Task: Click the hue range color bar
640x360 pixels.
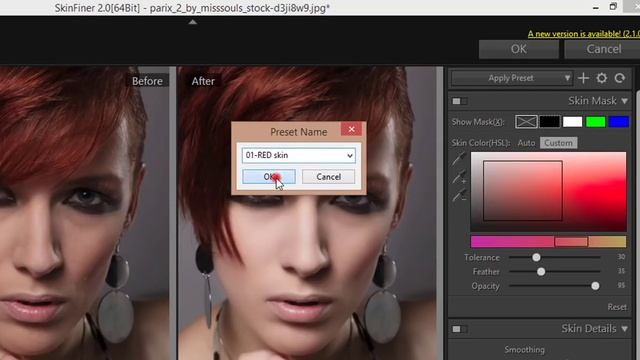Action: [548, 242]
